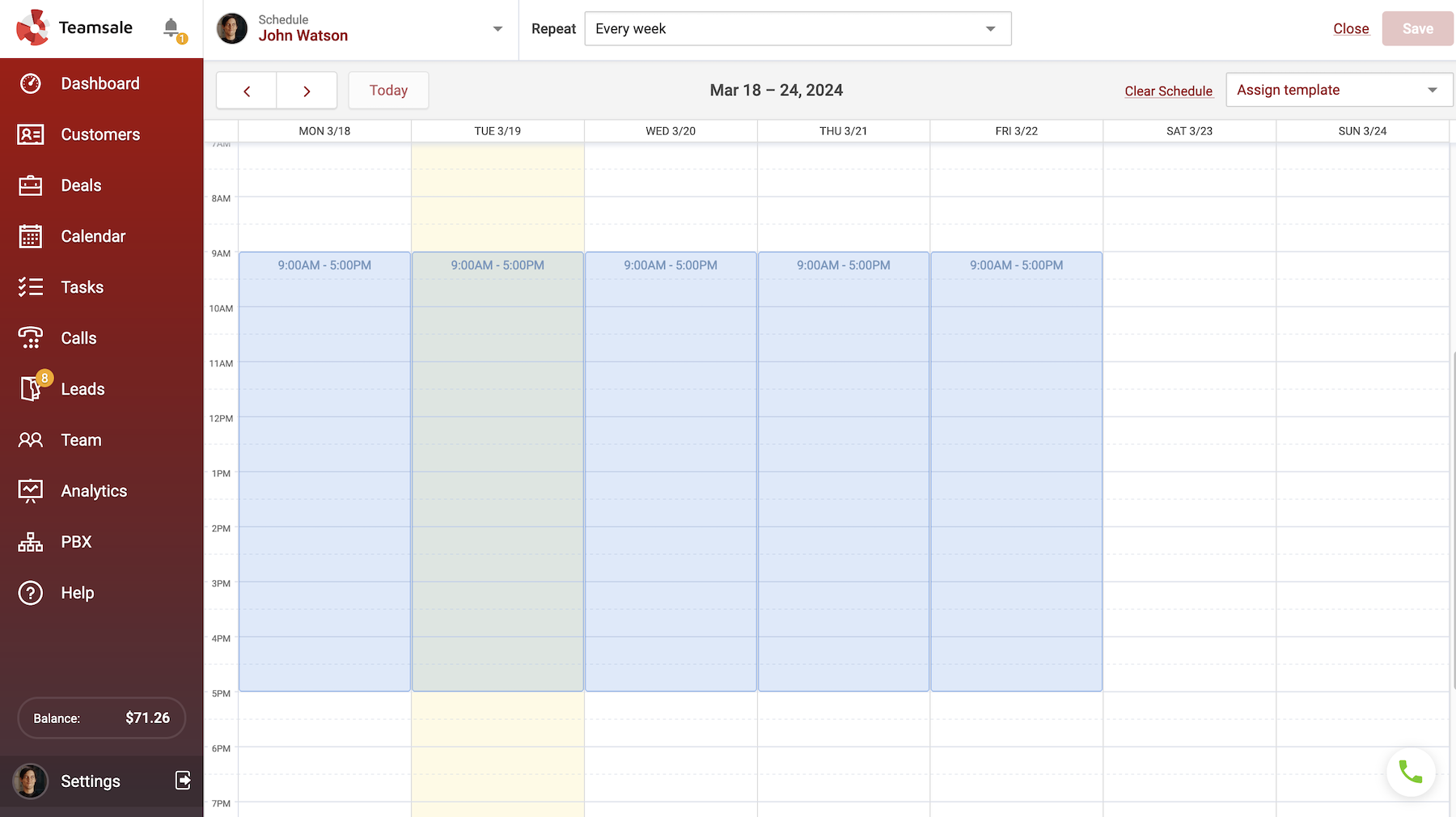This screenshot has height=817, width=1456.
Task: Go to the Calendar menu item
Action: click(93, 236)
